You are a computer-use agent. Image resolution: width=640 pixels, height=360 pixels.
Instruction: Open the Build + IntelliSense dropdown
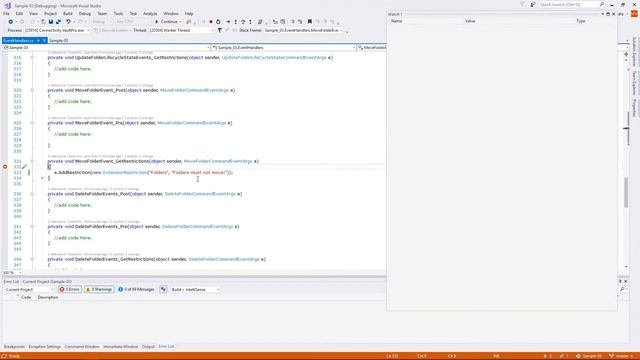pos(195,289)
